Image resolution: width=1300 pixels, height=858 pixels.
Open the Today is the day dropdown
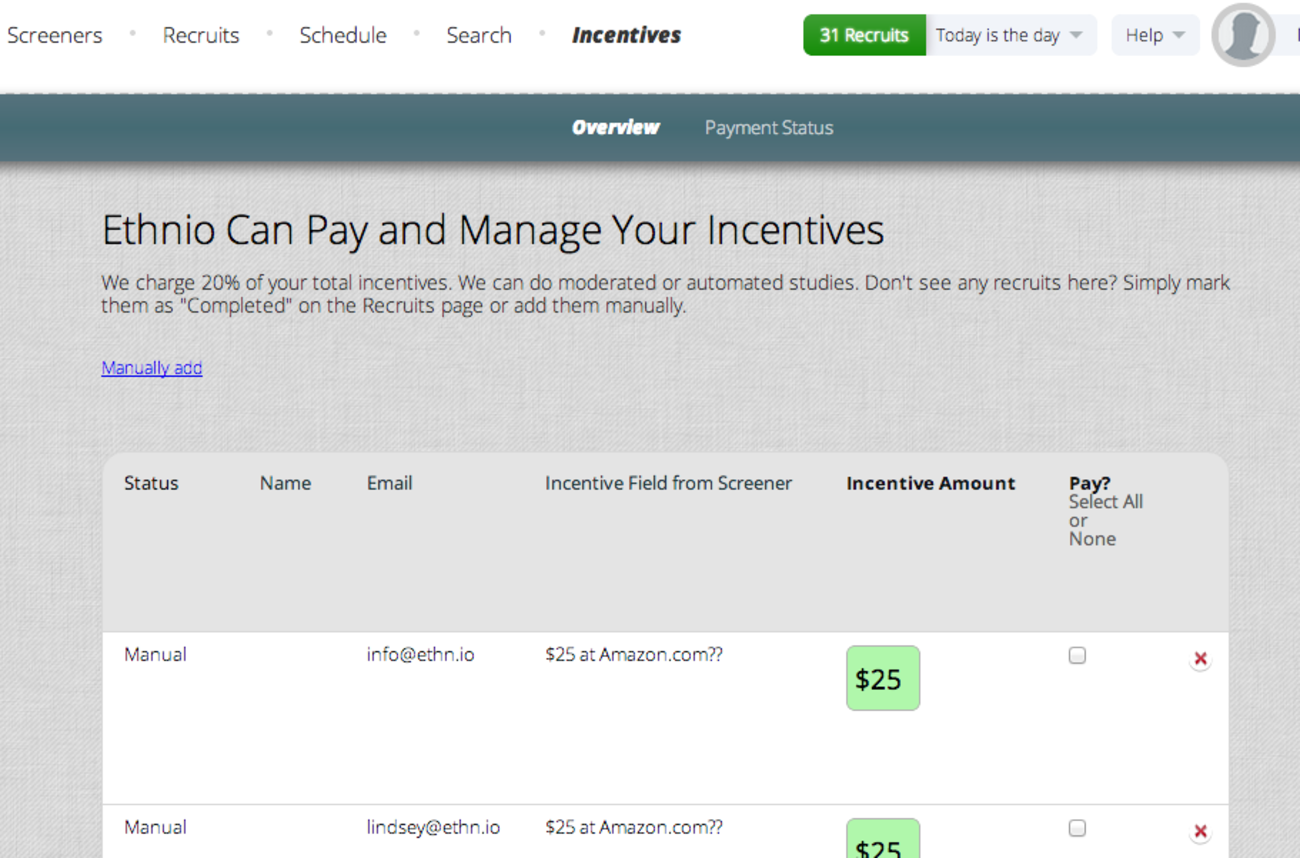(x=1010, y=35)
